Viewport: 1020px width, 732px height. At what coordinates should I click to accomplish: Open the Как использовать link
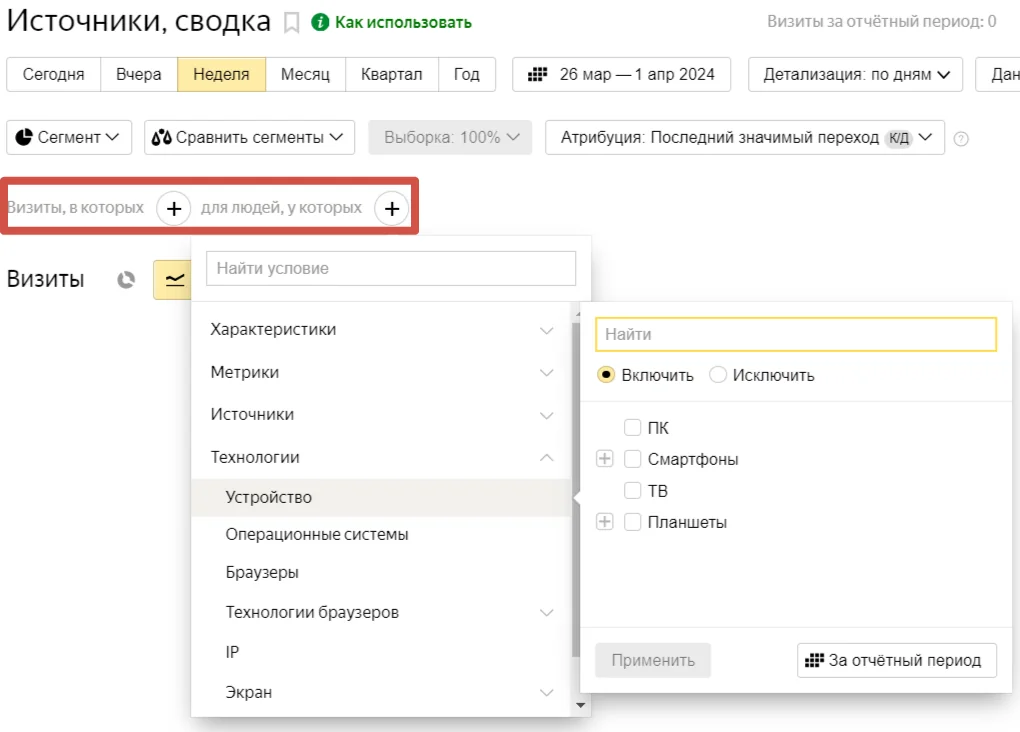click(403, 23)
